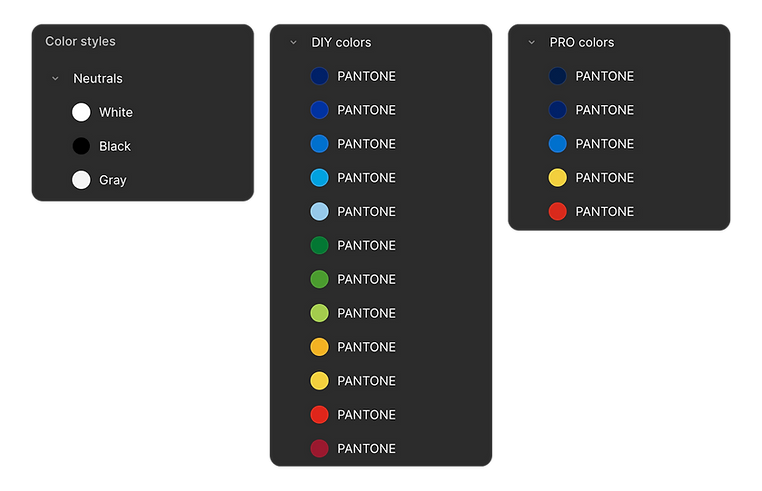This screenshot has height=491, width=762.
Task: Pick the royal blue swatch in DIY colors
Action: (x=319, y=110)
